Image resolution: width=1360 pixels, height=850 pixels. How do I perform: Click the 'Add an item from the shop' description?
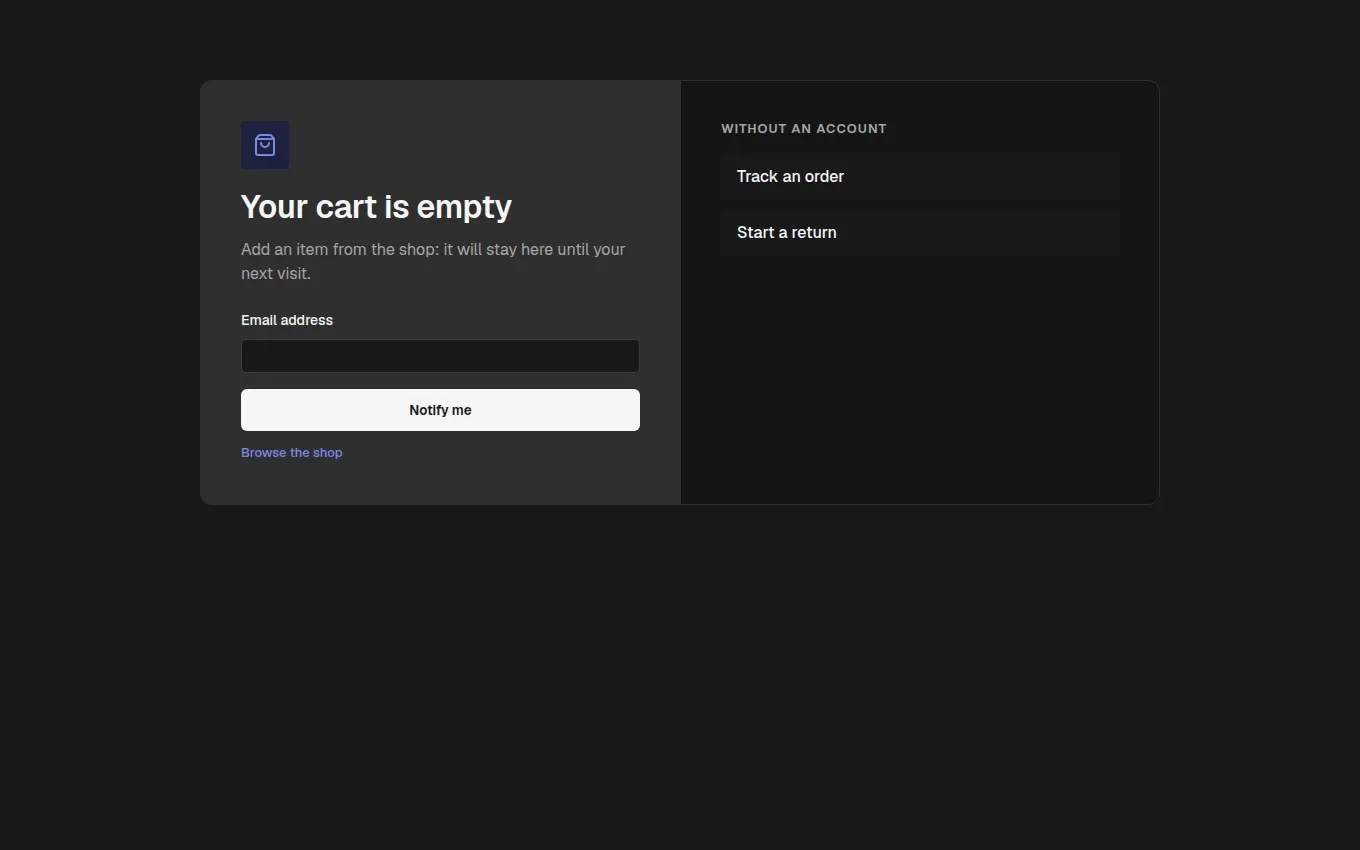coord(433,261)
